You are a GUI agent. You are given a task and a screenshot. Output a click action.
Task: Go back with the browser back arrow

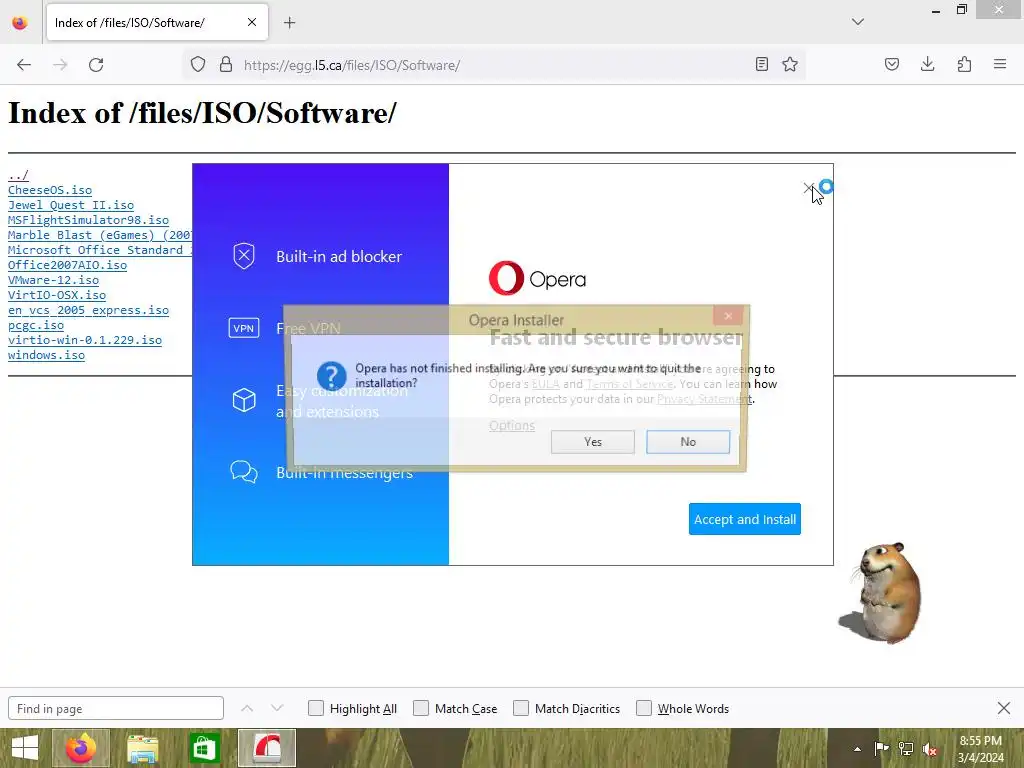[x=24, y=65]
